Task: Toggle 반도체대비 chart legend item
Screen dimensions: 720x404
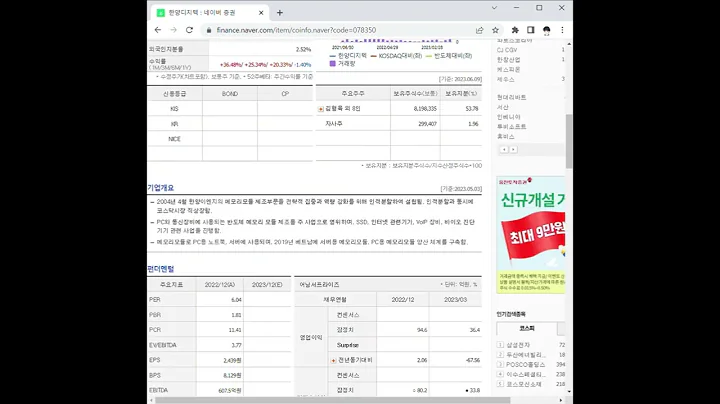Action: pyautogui.click(x=449, y=56)
